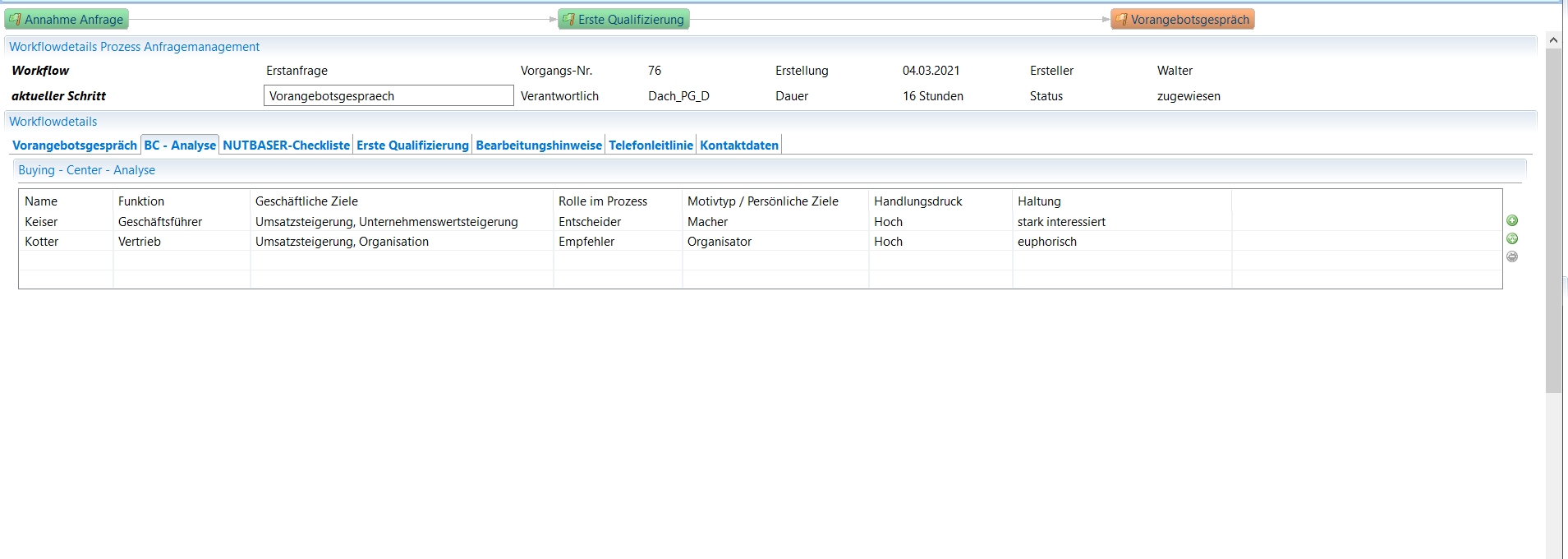This screenshot has width=1568, height=559.
Task: Click the Vertrieb function cell
Action: coord(182,242)
